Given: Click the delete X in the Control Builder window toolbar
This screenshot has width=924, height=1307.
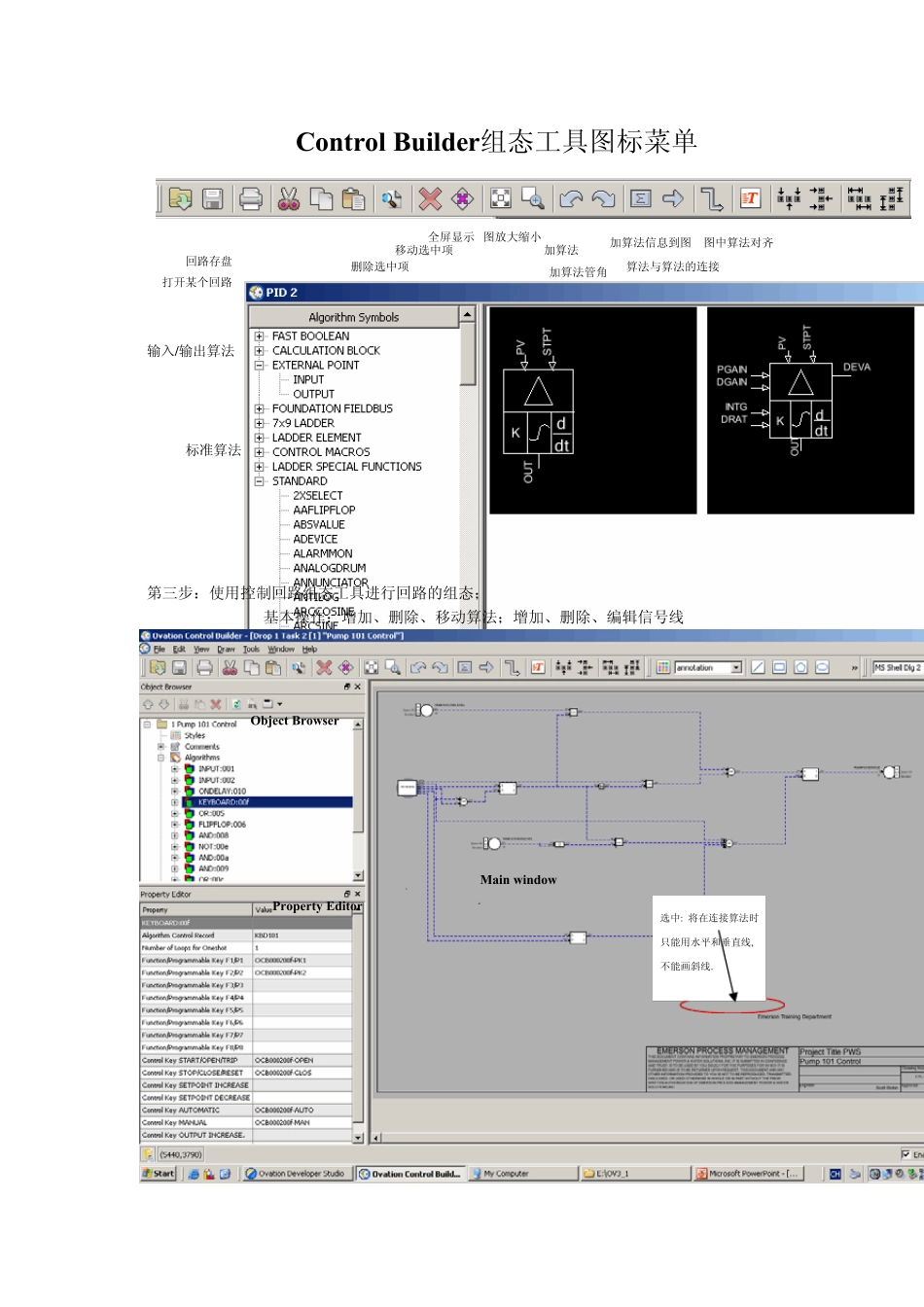Looking at the screenshot, I should (x=324, y=668).
